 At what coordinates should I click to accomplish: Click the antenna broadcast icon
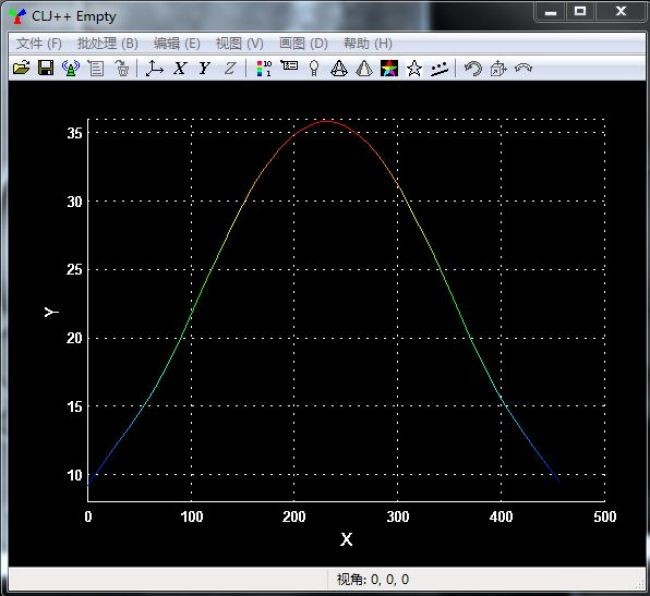[x=70, y=68]
